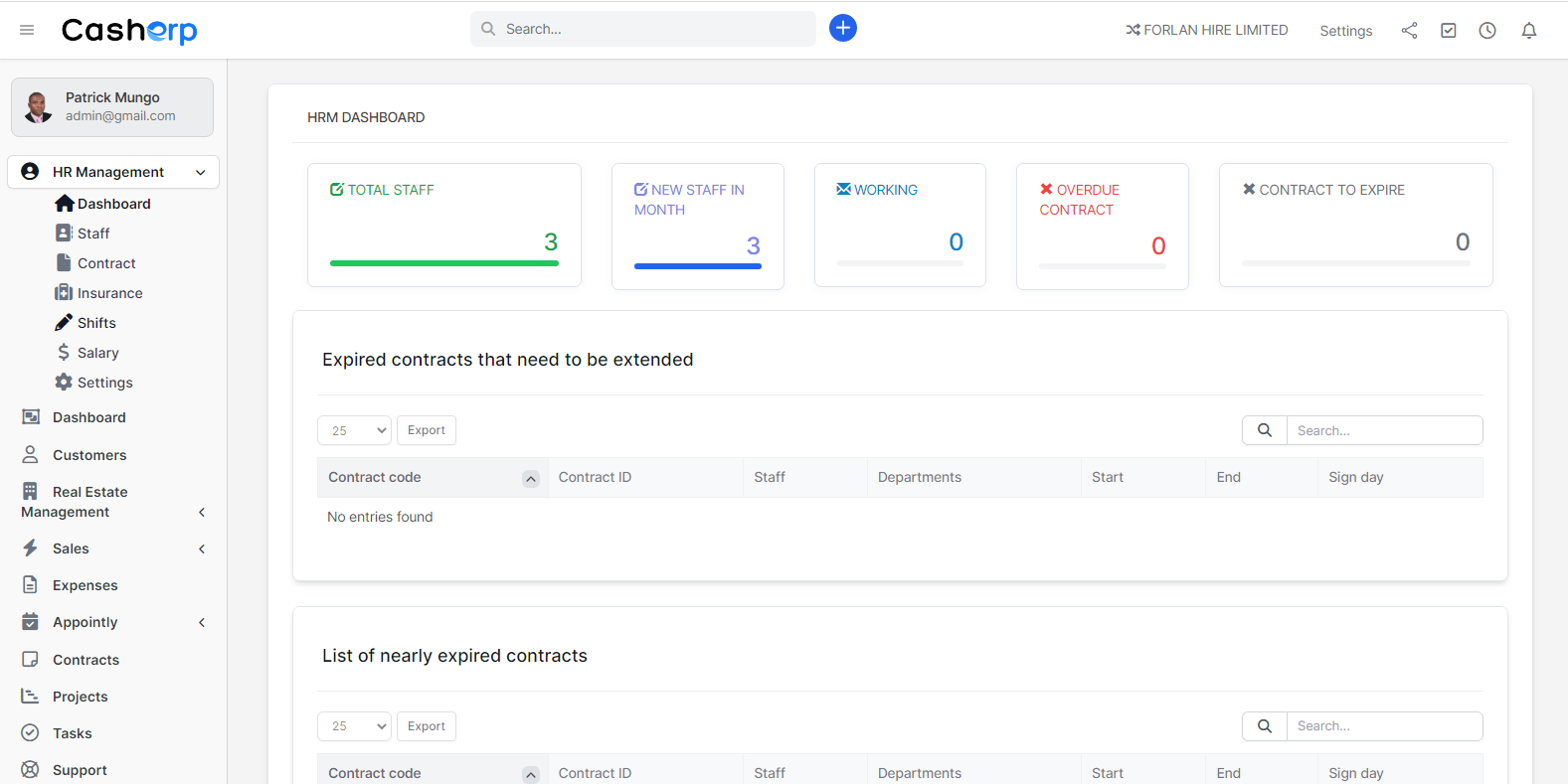
Task: Open the share icon in header
Action: click(1409, 31)
